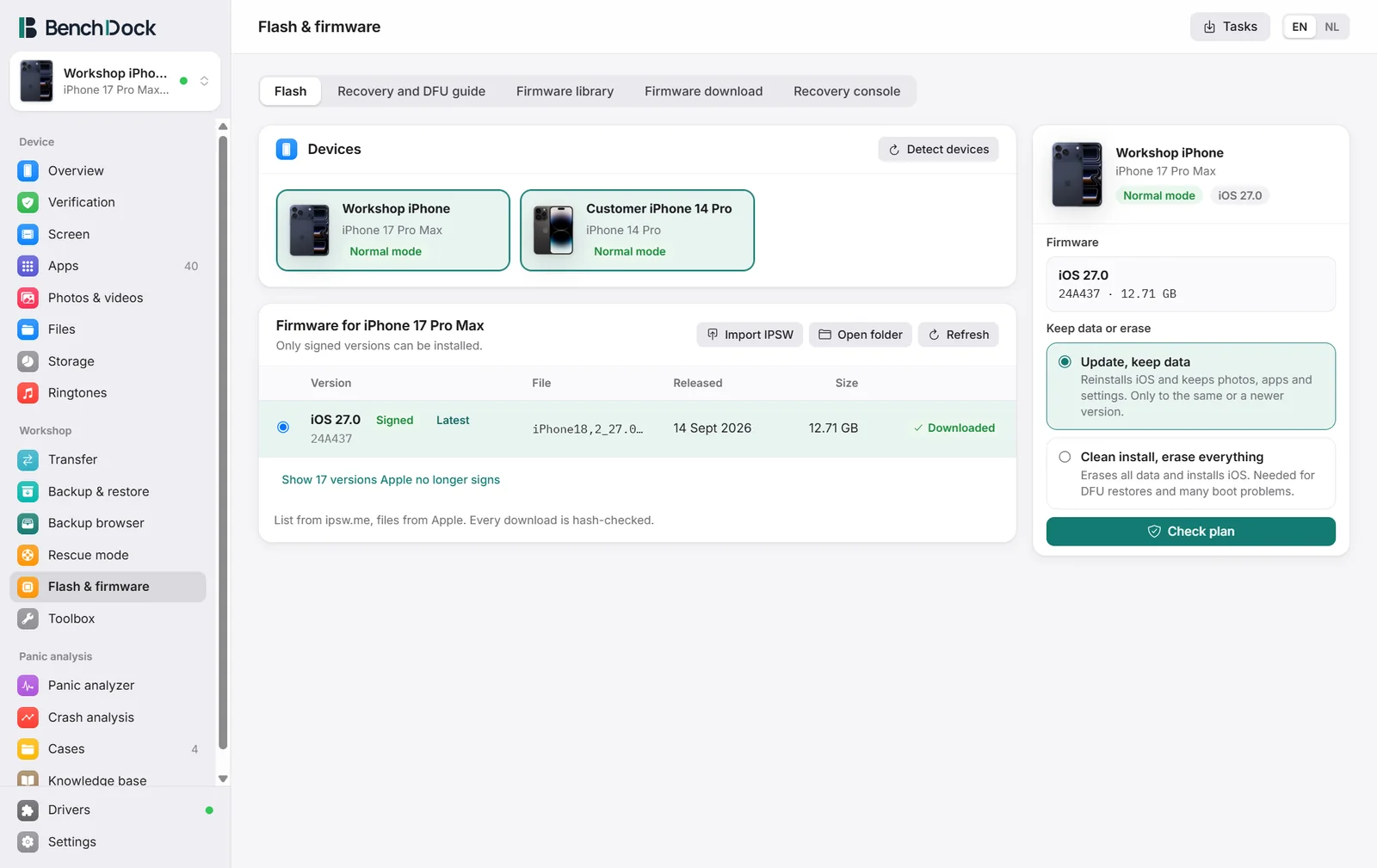Open the Recovery console tab
The height and width of the screenshot is (868, 1377).
click(847, 91)
